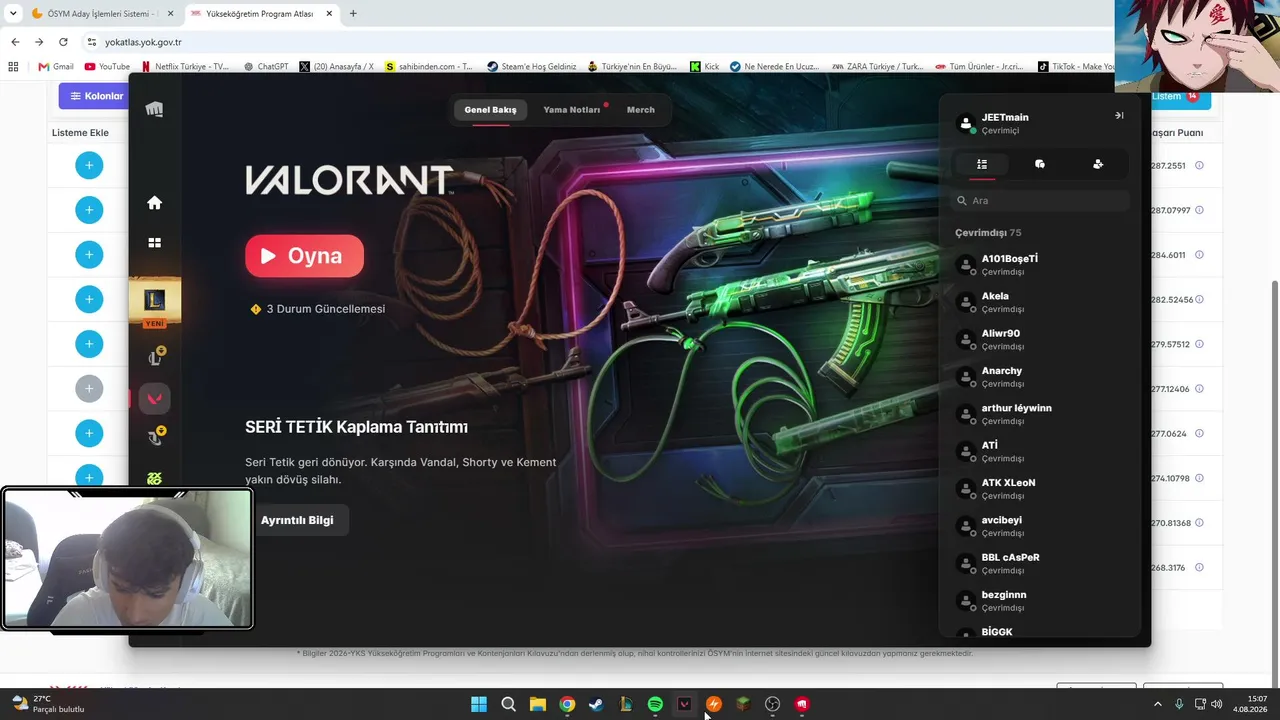Viewport: 1280px width, 720px height.
Task: Open the Windows Start menu
Action: coord(479,704)
